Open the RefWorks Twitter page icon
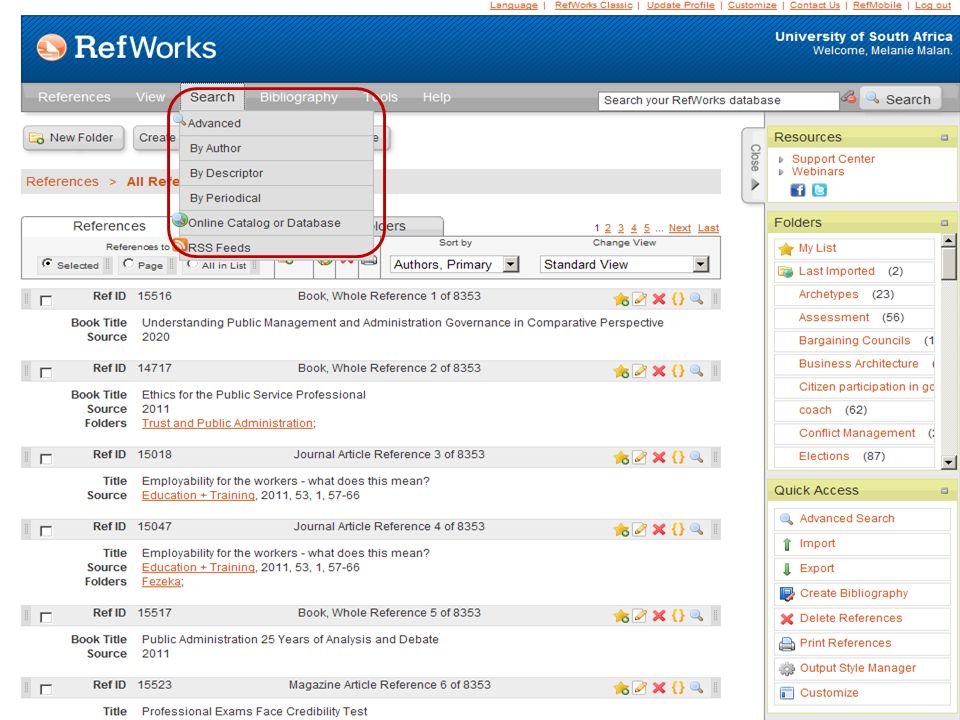 819,190
